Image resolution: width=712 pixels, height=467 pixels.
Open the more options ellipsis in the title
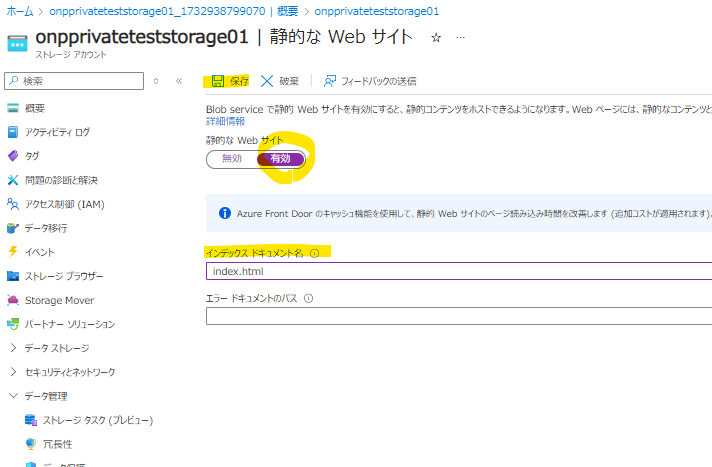click(x=460, y=38)
